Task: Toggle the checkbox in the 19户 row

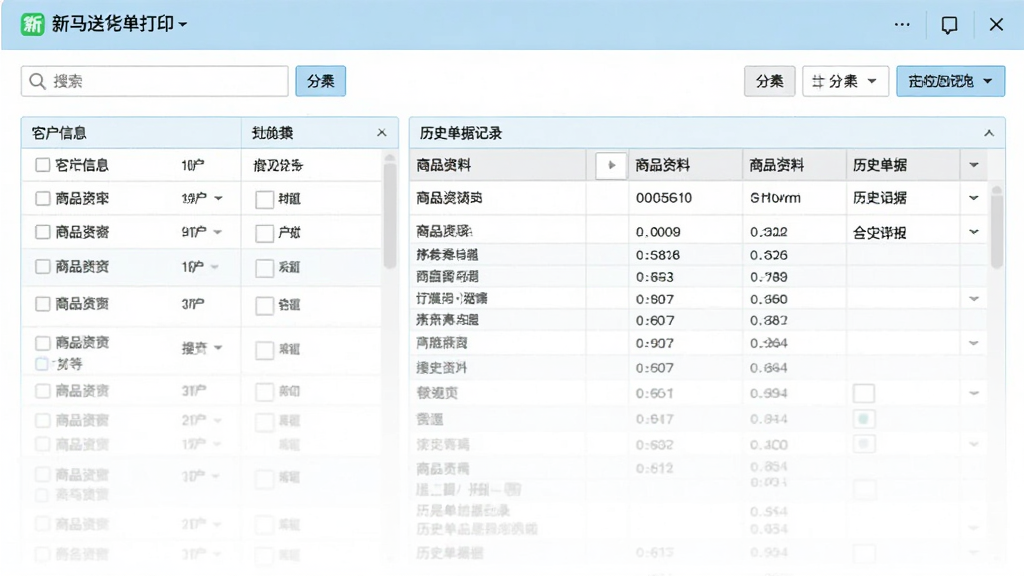Action: click(x=42, y=198)
